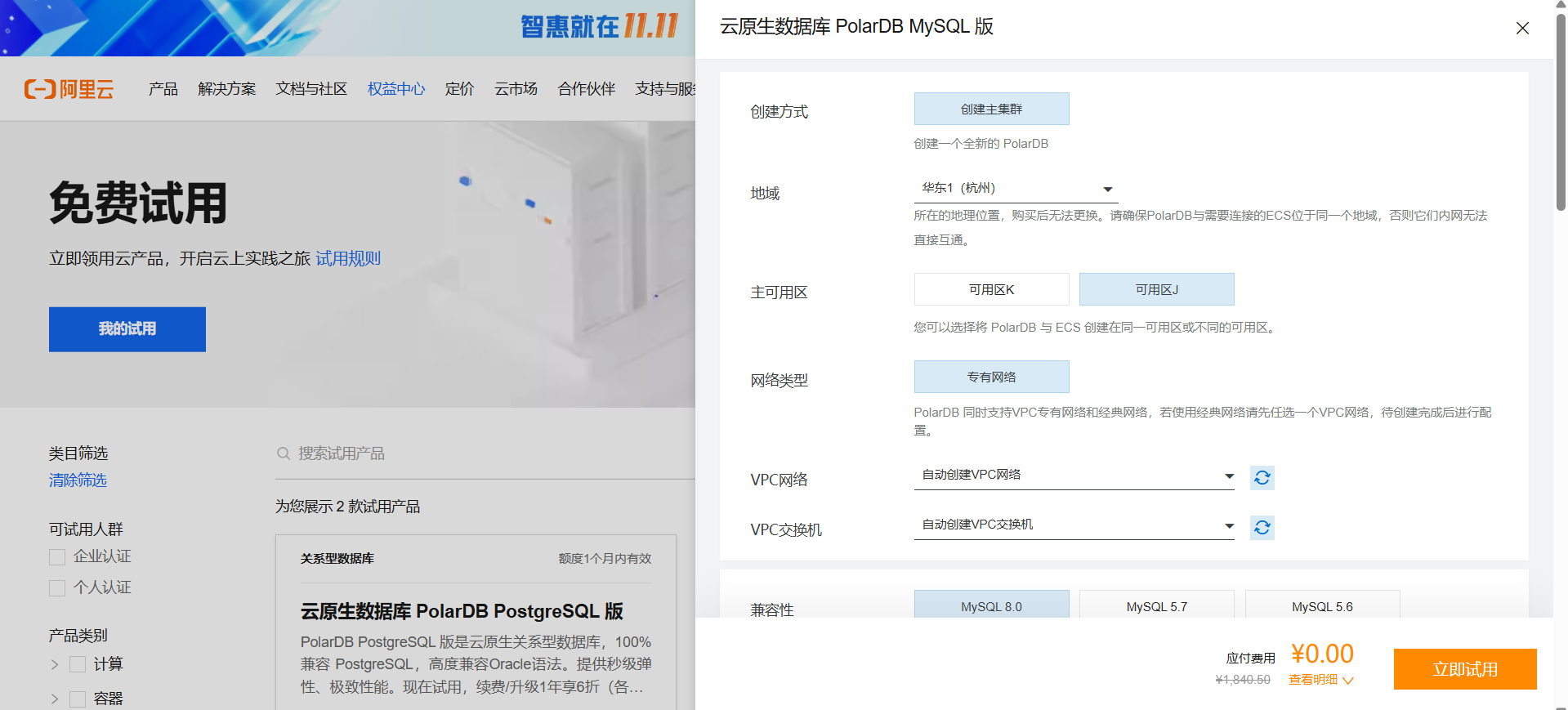
Task: Expand the 计算 category chevron
Action: (55, 664)
